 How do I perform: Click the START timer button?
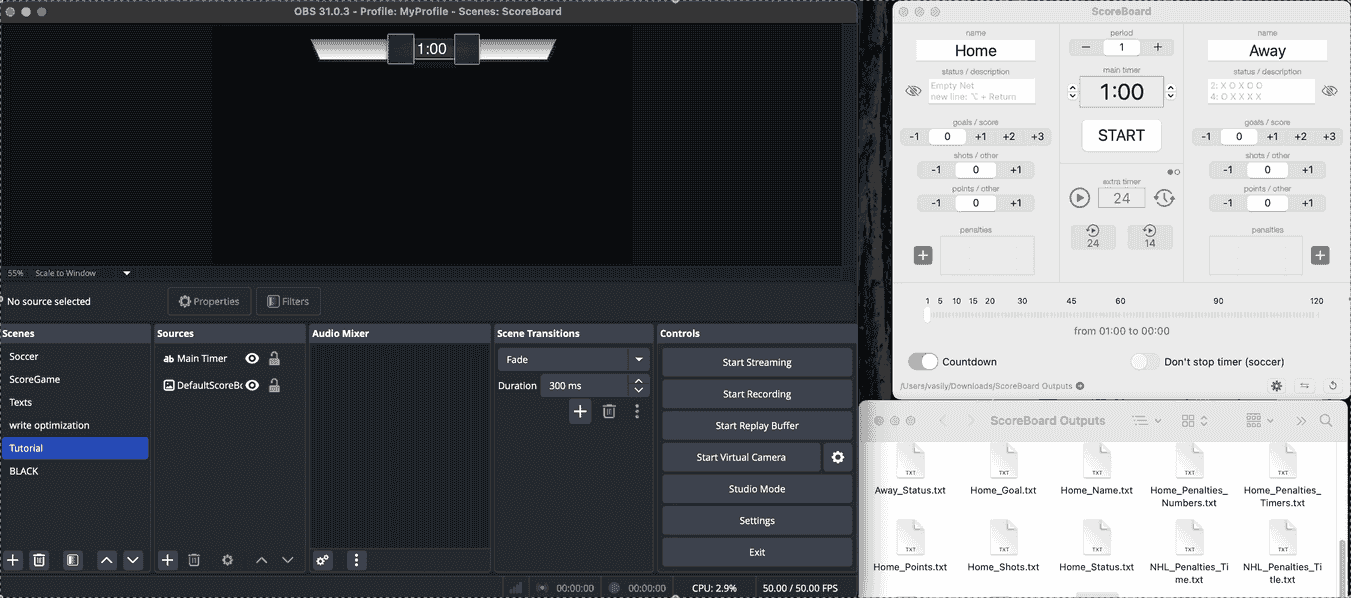pyautogui.click(x=1121, y=135)
